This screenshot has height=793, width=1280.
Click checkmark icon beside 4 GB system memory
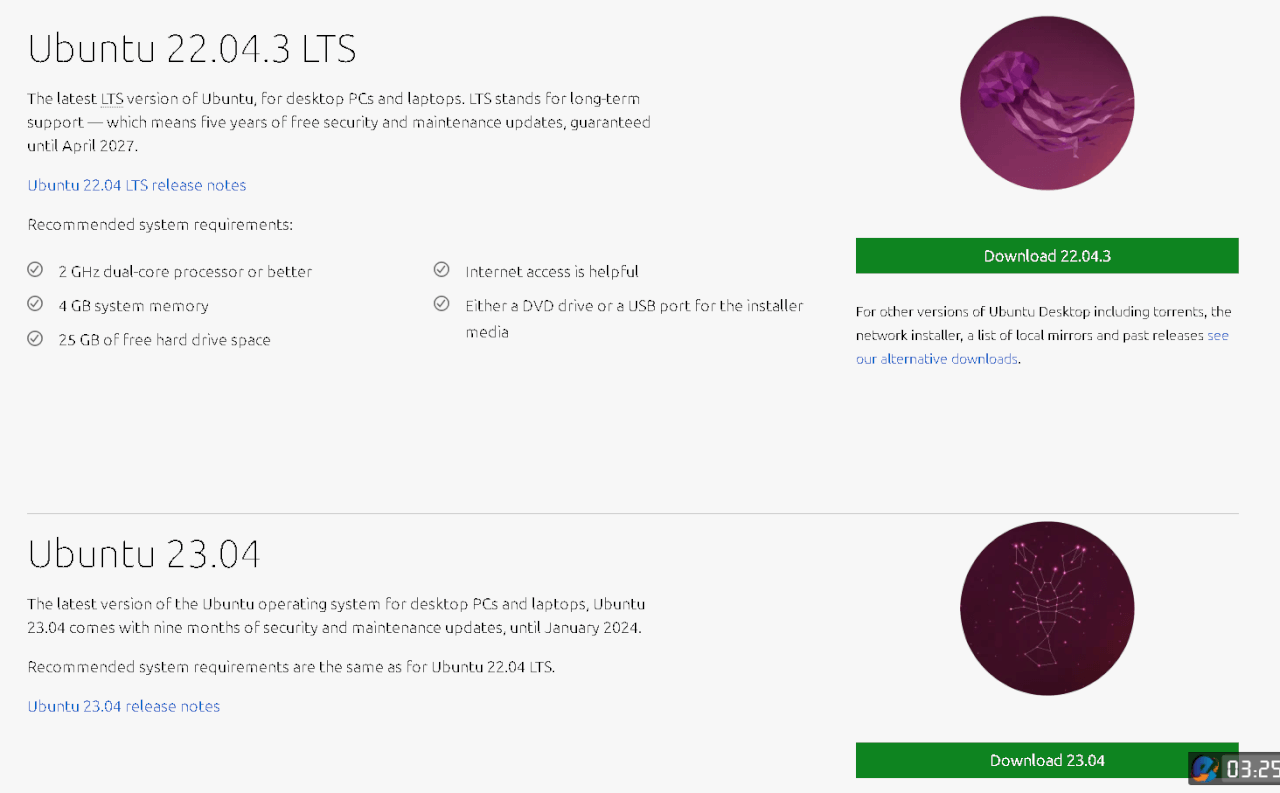coord(35,304)
